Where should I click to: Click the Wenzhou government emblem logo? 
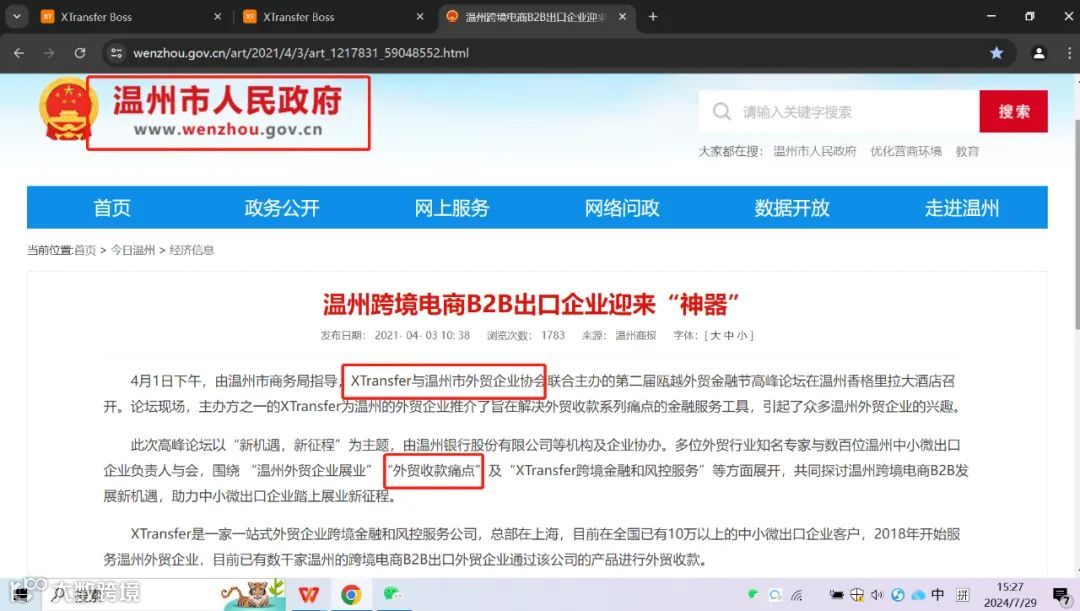(x=68, y=109)
